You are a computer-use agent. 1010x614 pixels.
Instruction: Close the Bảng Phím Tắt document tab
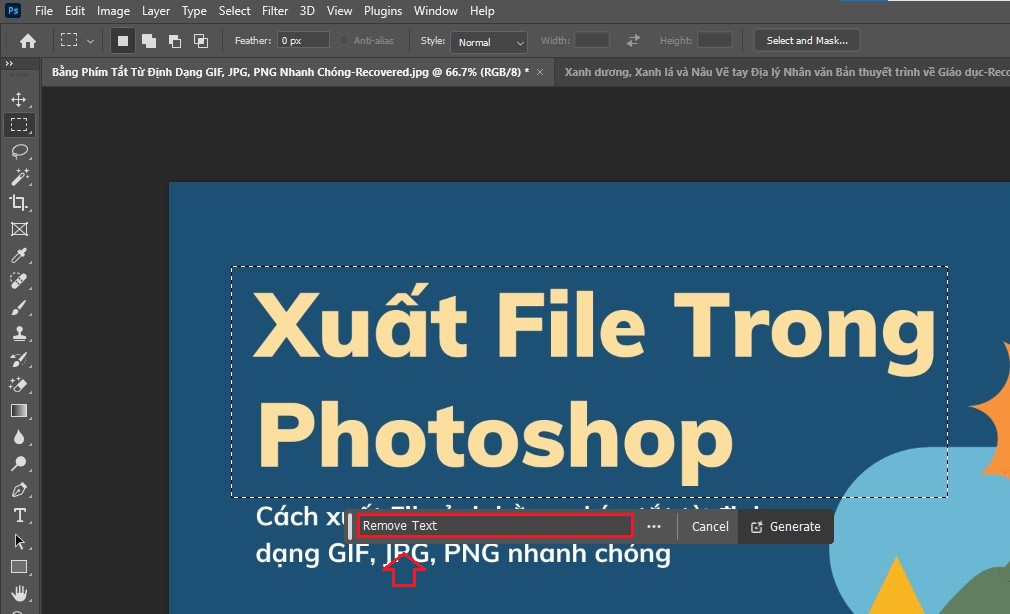(540, 72)
